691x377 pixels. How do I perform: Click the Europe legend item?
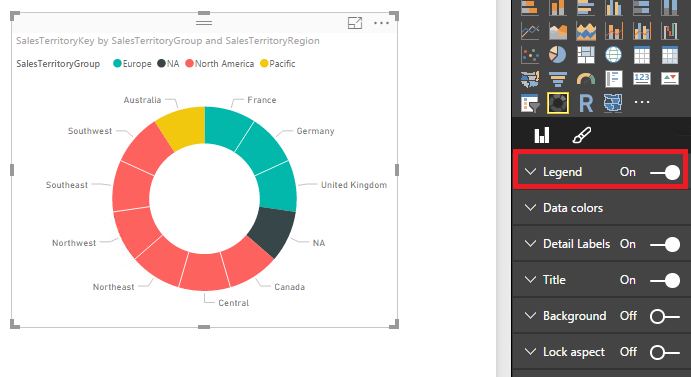(132, 63)
